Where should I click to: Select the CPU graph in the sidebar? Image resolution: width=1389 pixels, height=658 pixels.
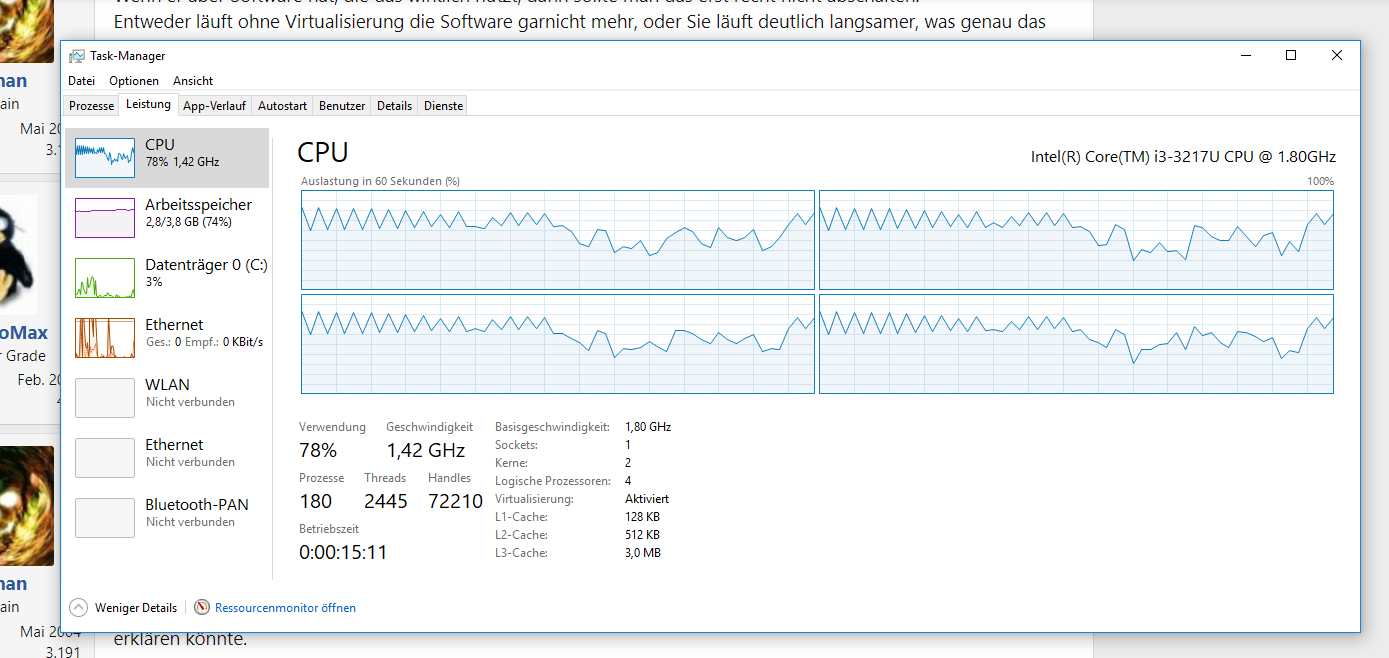tap(167, 157)
